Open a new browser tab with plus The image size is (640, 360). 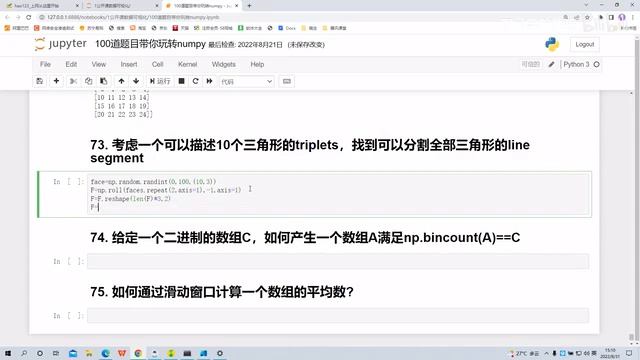[249, 6]
